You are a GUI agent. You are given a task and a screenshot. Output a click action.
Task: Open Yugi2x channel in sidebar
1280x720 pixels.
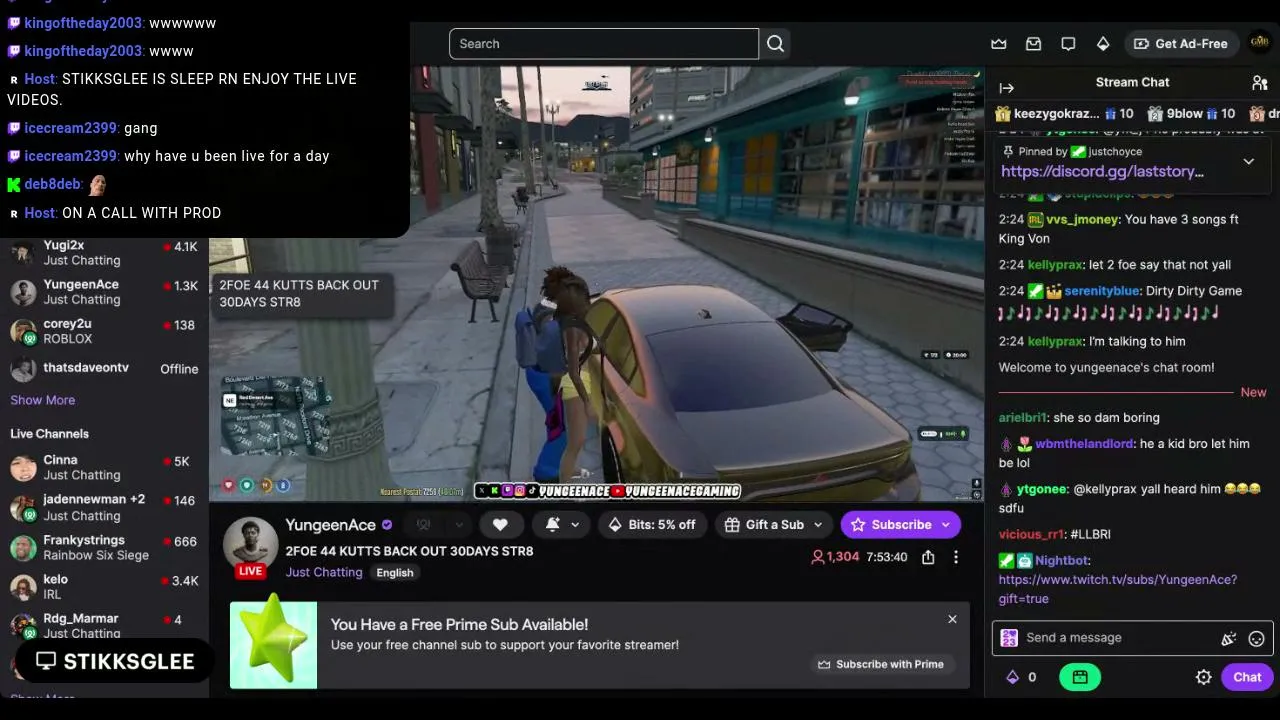point(104,253)
